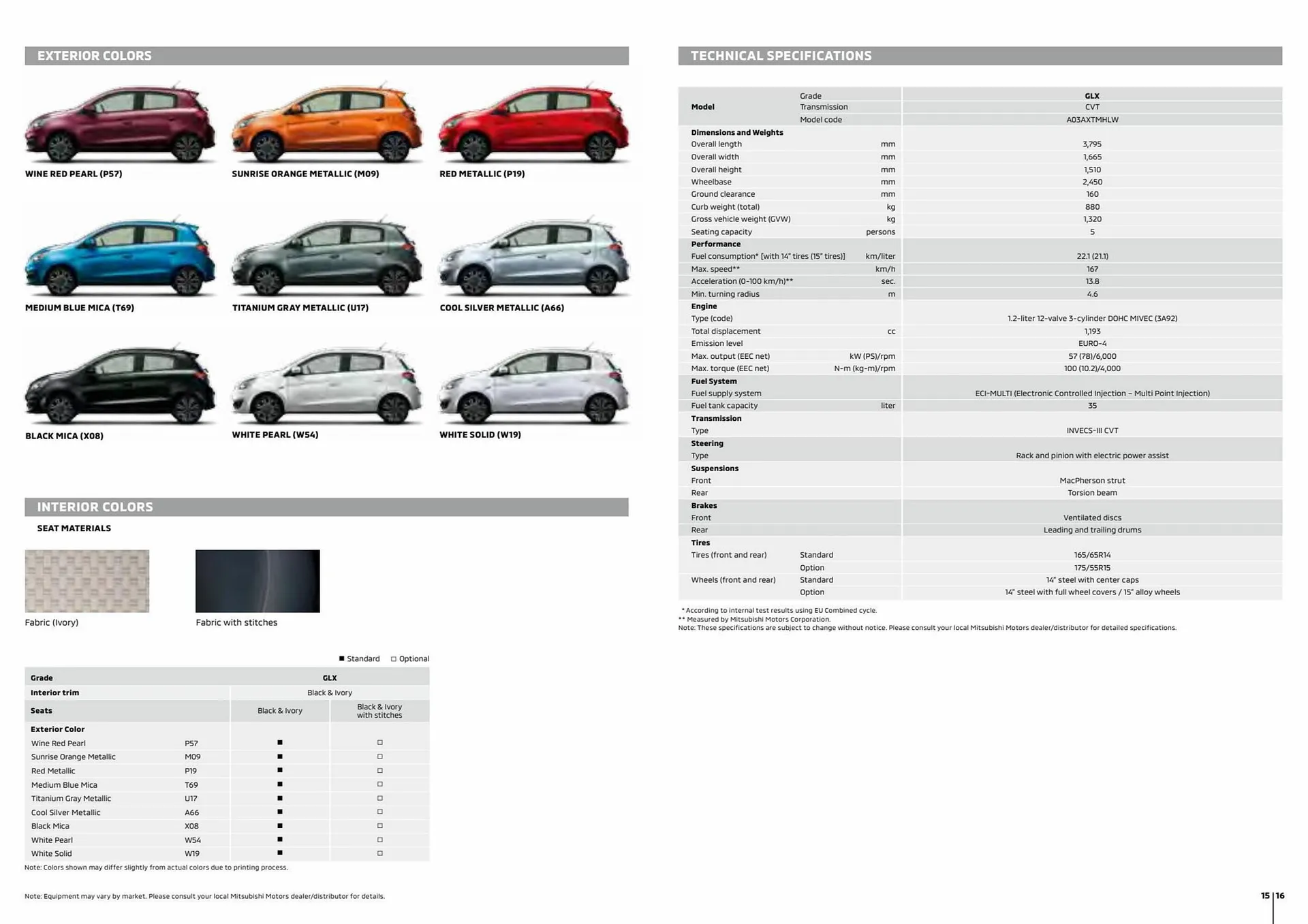Click the WHITE PEARL (W54) caption
The image size is (1308, 924).
[x=275, y=434]
